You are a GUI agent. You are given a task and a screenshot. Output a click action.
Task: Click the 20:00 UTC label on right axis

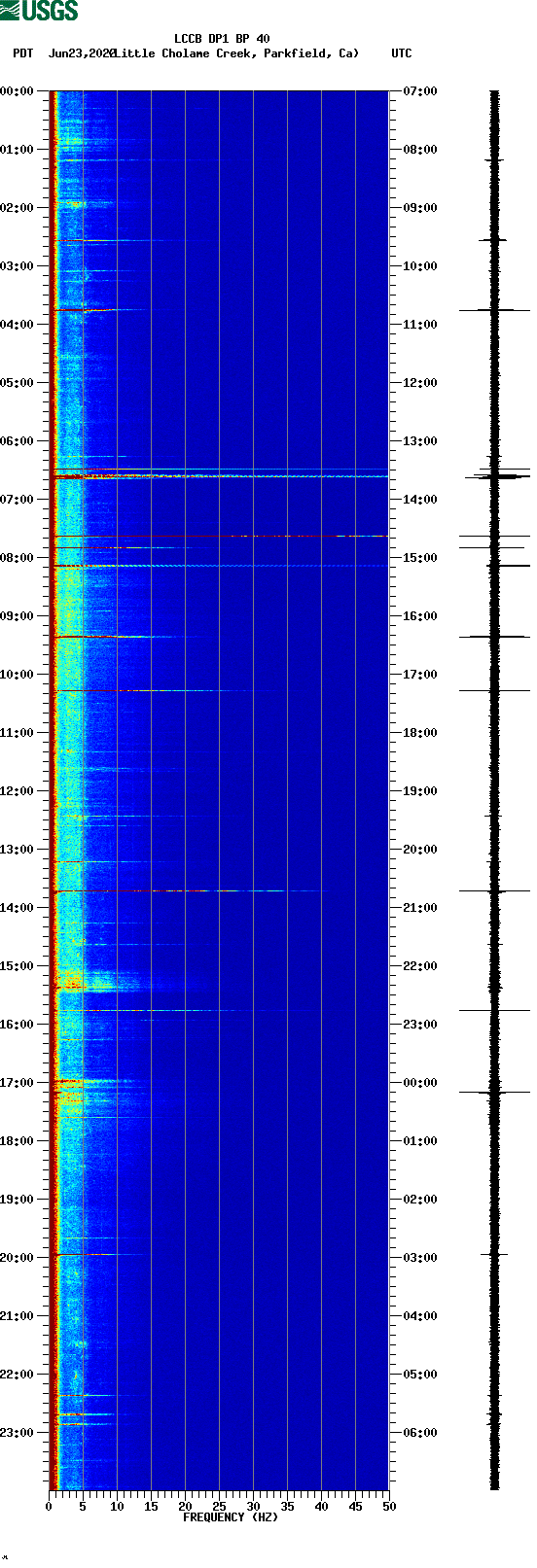420,850
